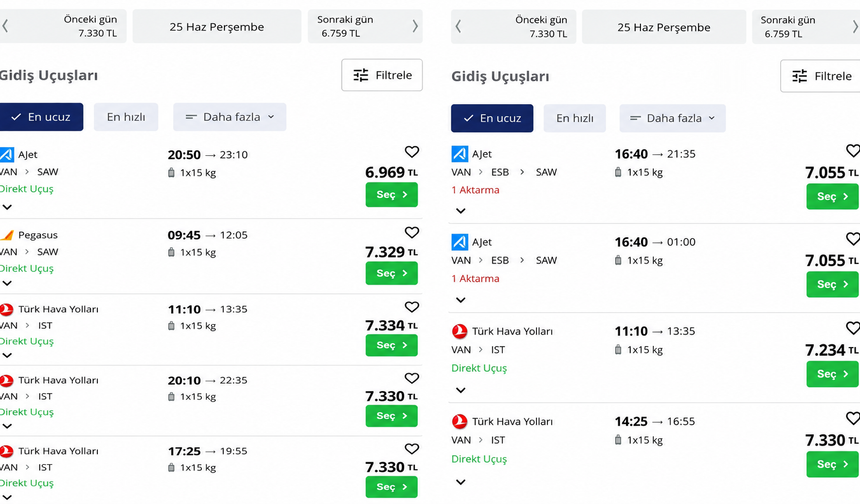Favorite the Pegasus 09:45 flight heart

pos(411,232)
